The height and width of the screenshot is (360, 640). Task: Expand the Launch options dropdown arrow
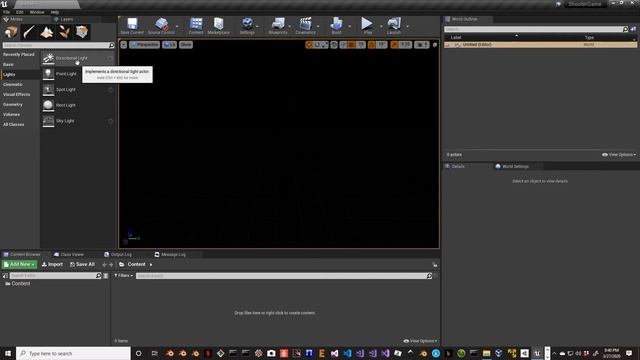click(407, 27)
